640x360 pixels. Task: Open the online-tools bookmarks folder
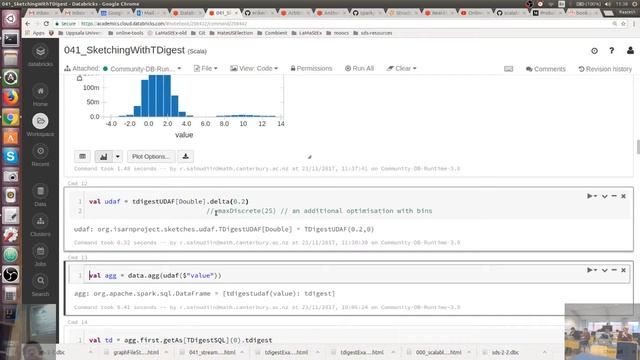click(126, 33)
